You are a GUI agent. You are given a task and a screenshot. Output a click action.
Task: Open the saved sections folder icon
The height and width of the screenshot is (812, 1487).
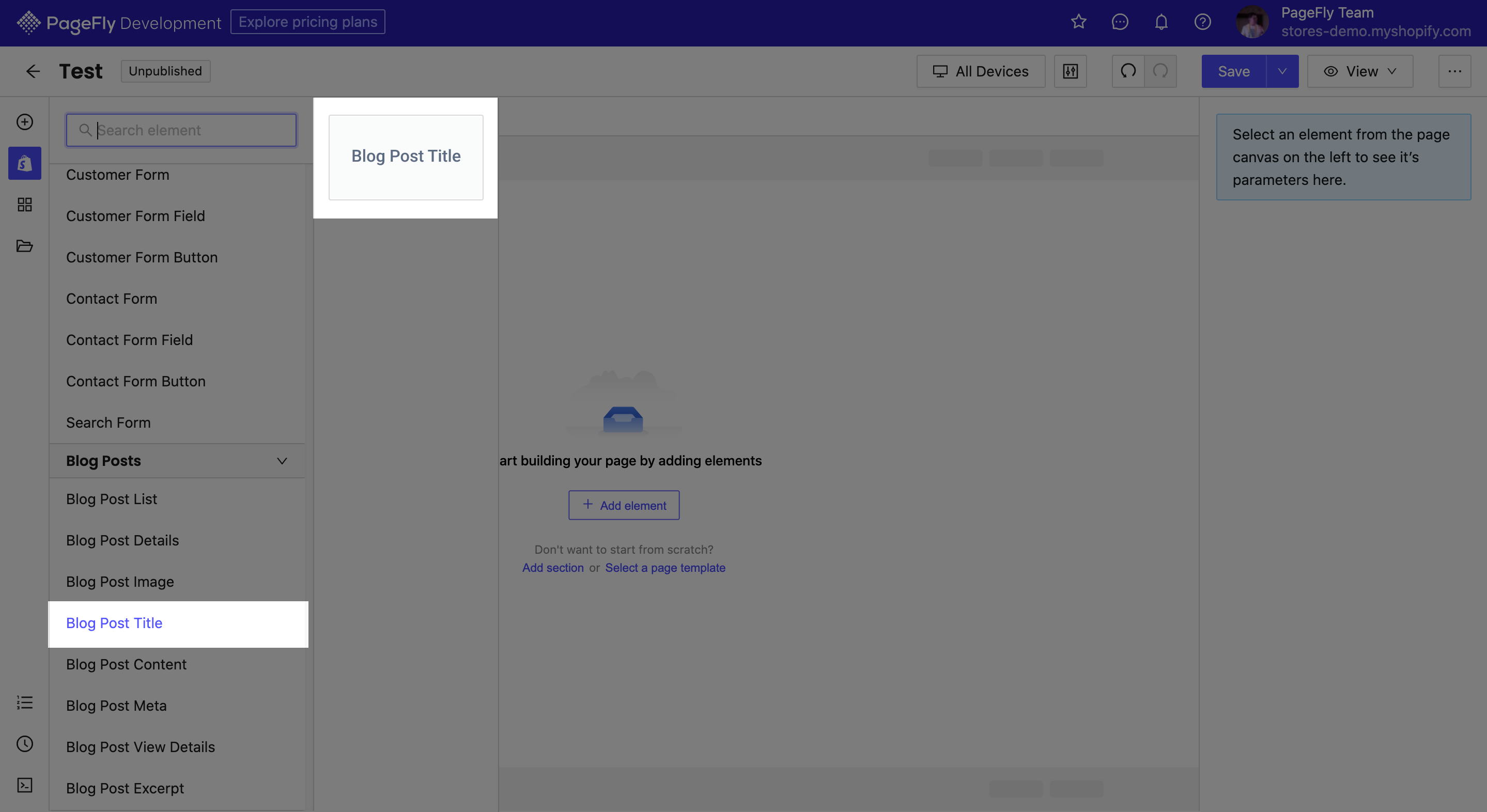click(24, 246)
